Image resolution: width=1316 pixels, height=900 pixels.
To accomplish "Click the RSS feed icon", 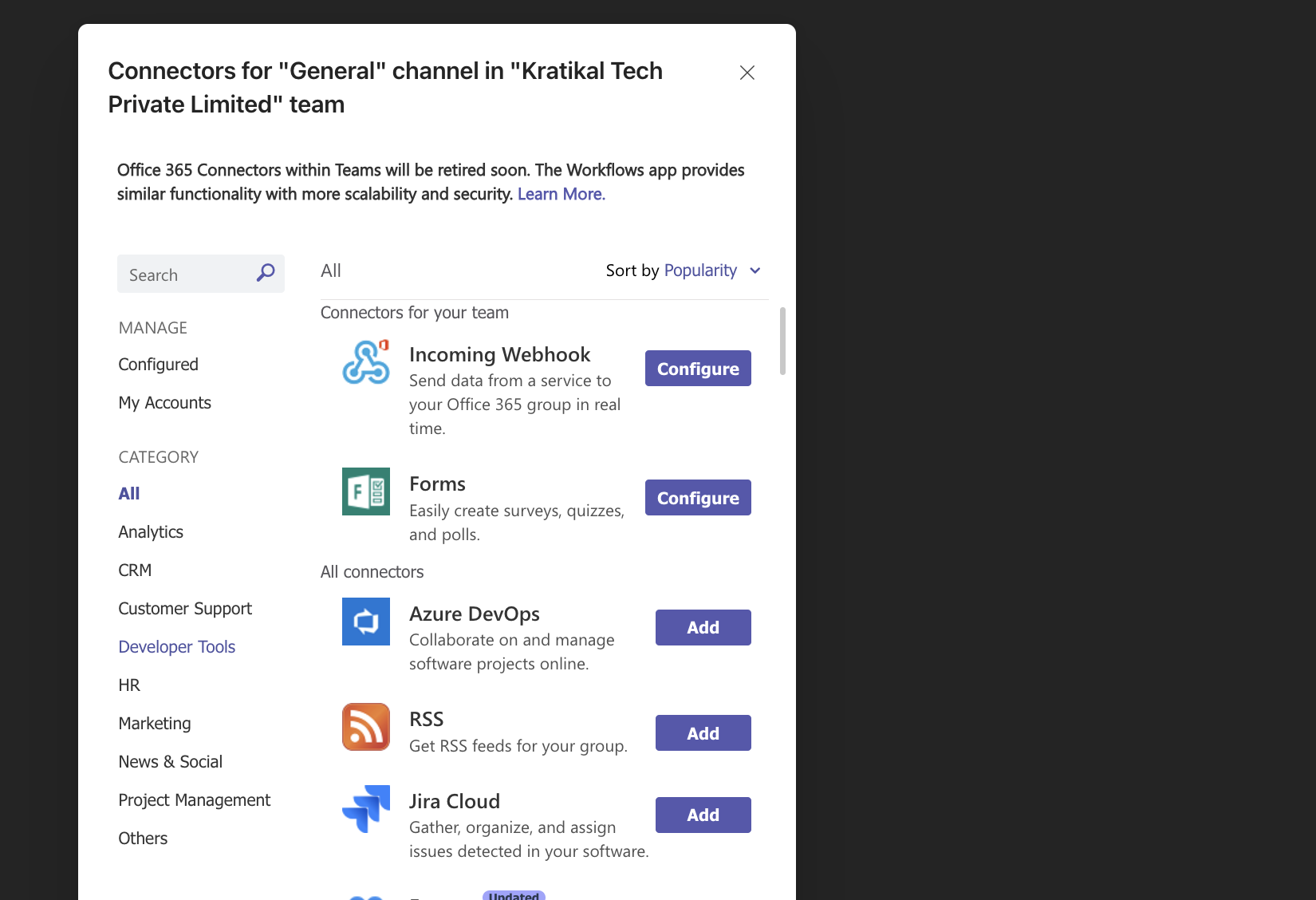I will click(366, 727).
